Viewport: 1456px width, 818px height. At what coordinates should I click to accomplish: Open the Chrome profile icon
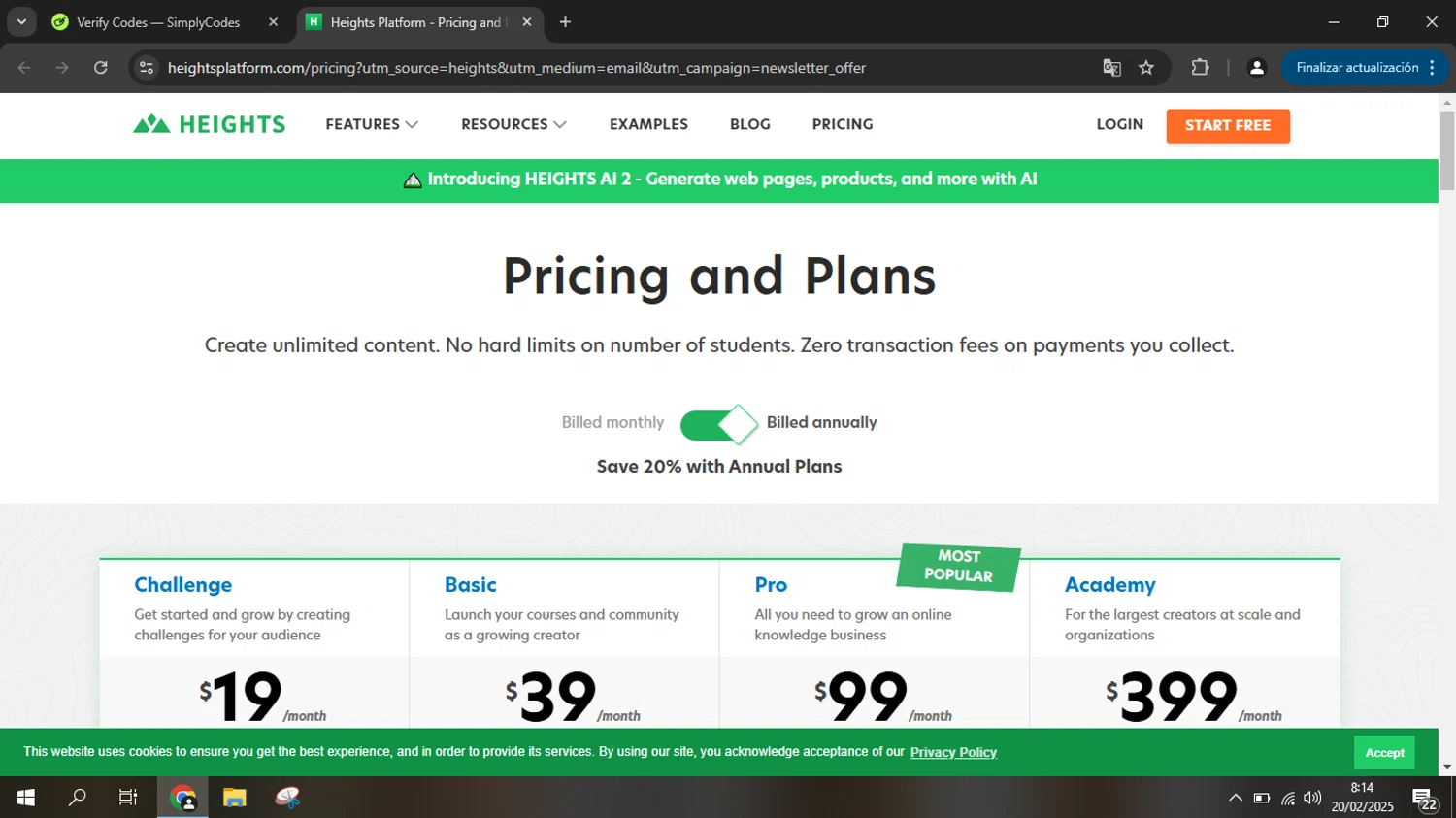[1257, 68]
